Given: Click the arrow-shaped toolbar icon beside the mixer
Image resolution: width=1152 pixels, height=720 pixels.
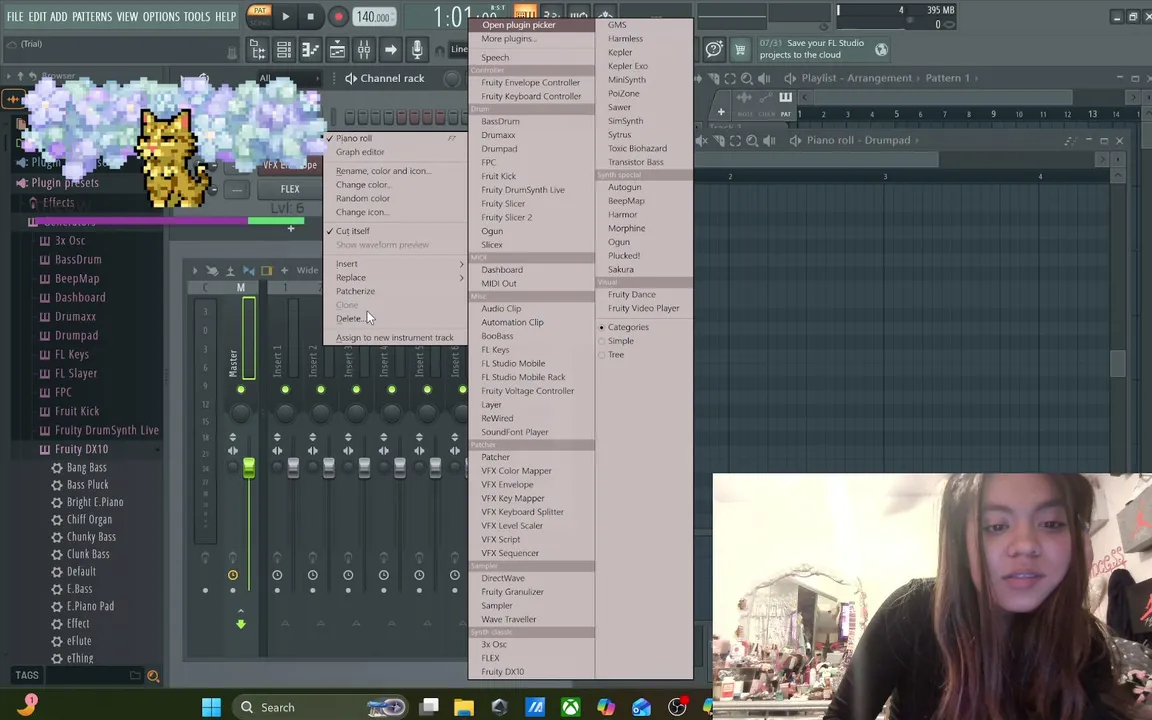Looking at the screenshot, I should [390, 50].
